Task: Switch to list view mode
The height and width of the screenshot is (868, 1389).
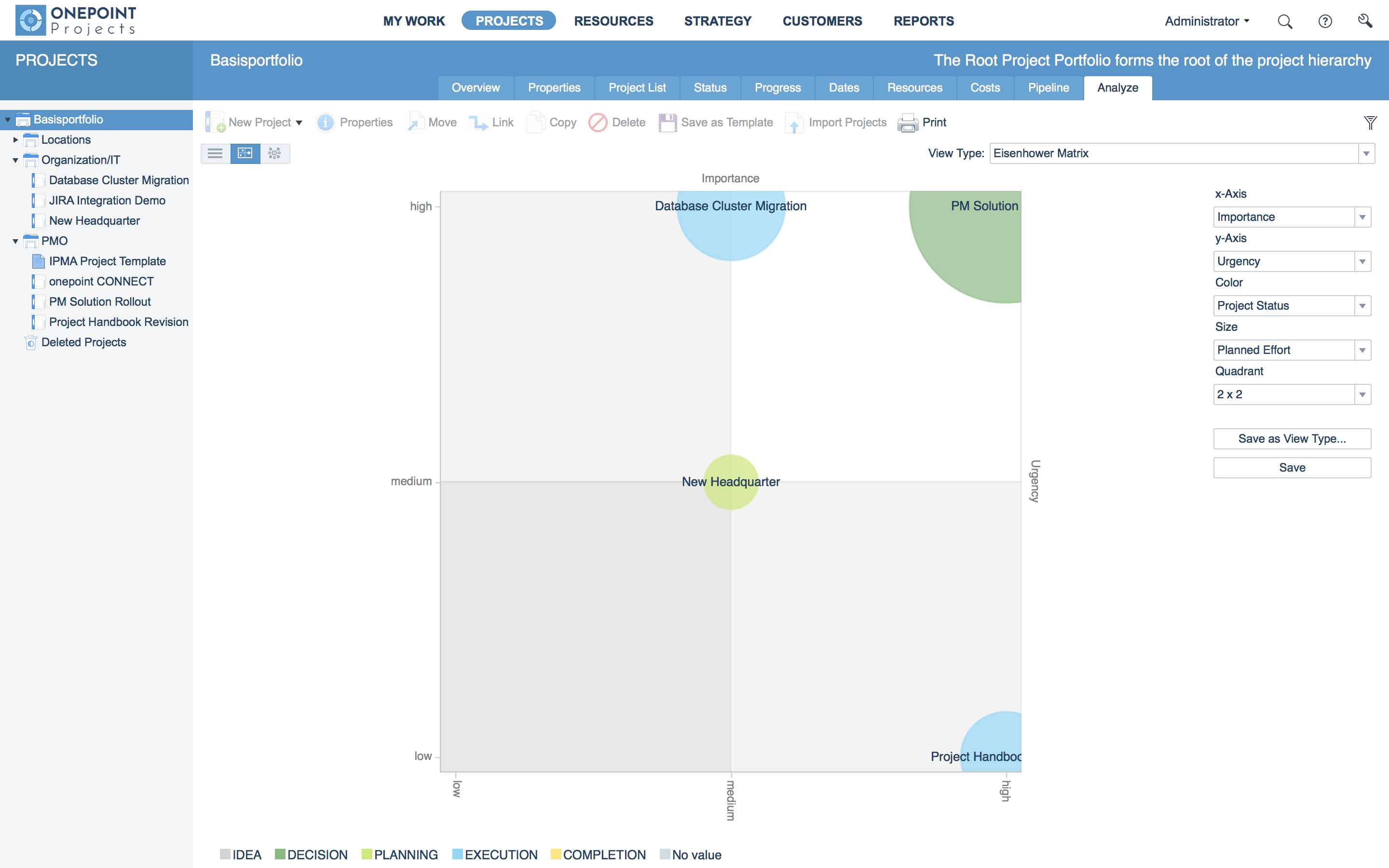Action: pyautogui.click(x=215, y=153)
